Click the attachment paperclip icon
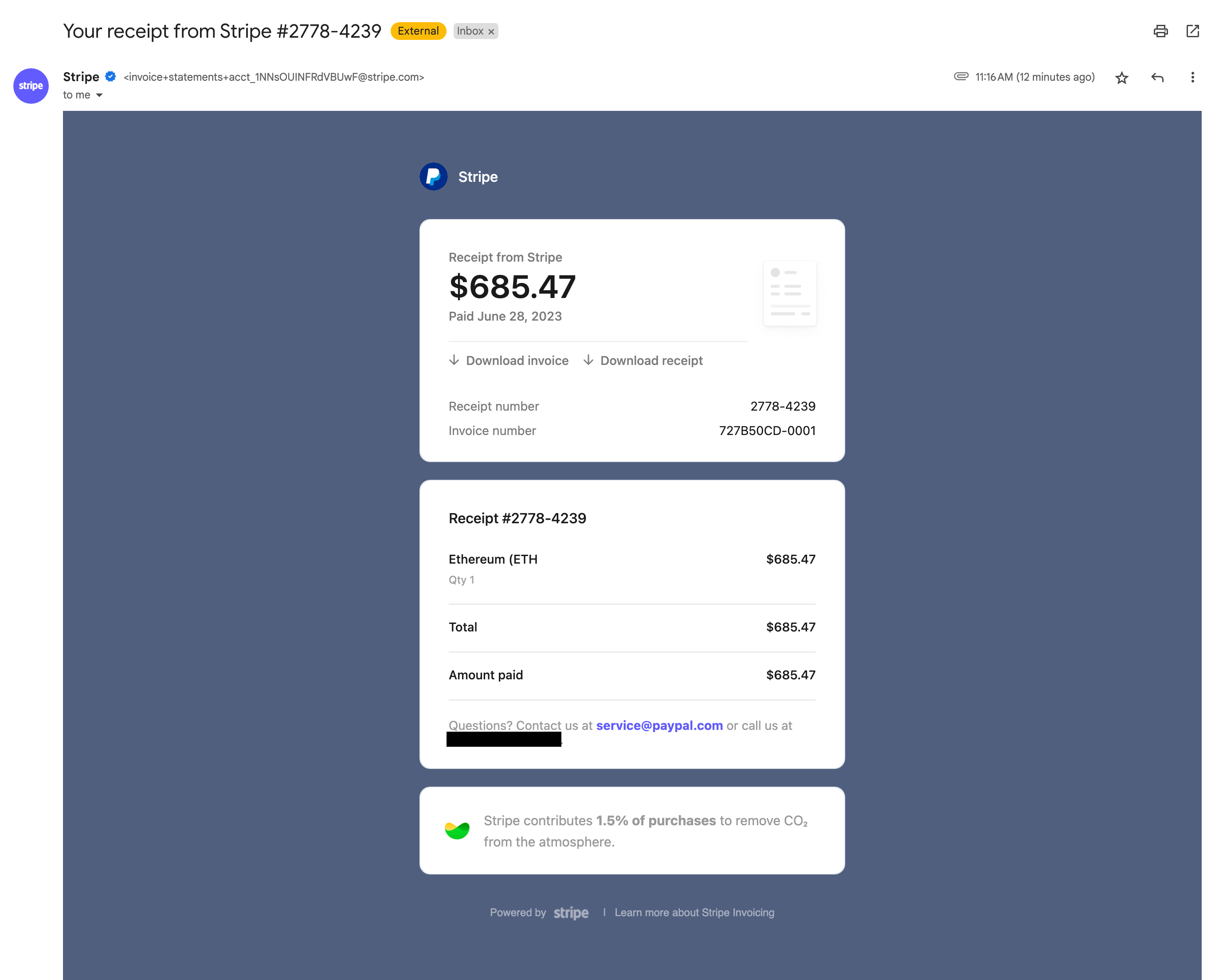The image size is (1215, 980). click(961, 77)
